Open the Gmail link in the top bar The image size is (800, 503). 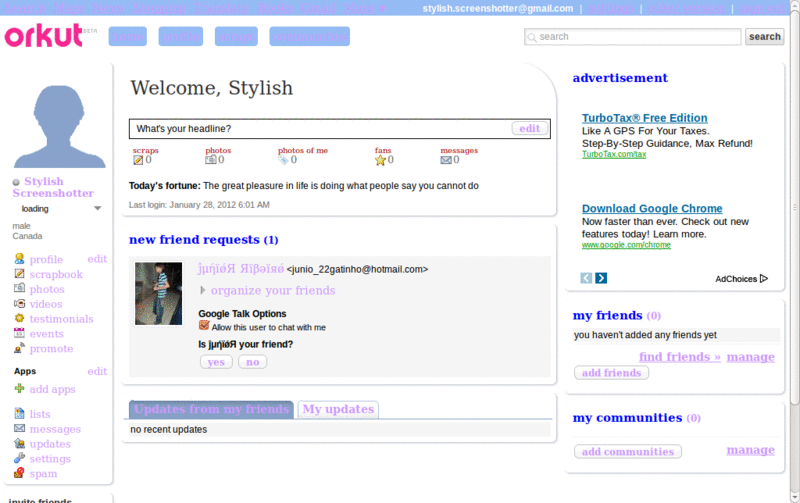coord(318,8)
